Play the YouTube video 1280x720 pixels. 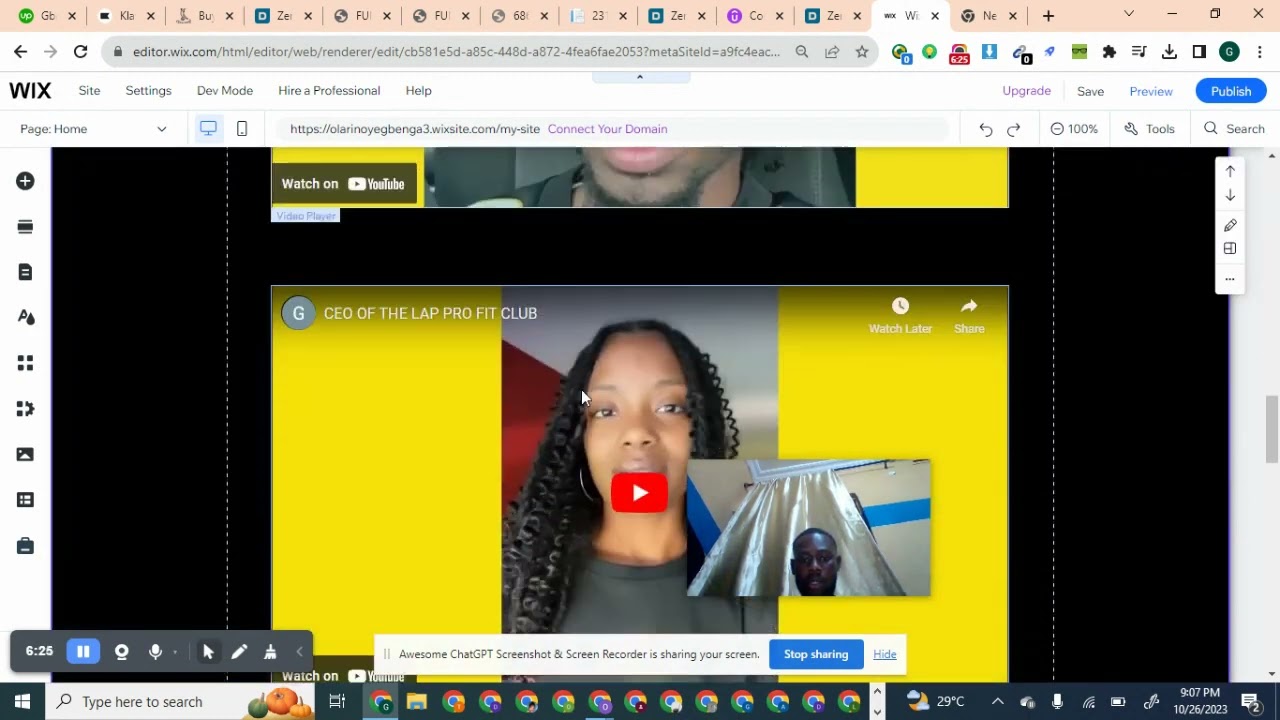pos(639,493)
